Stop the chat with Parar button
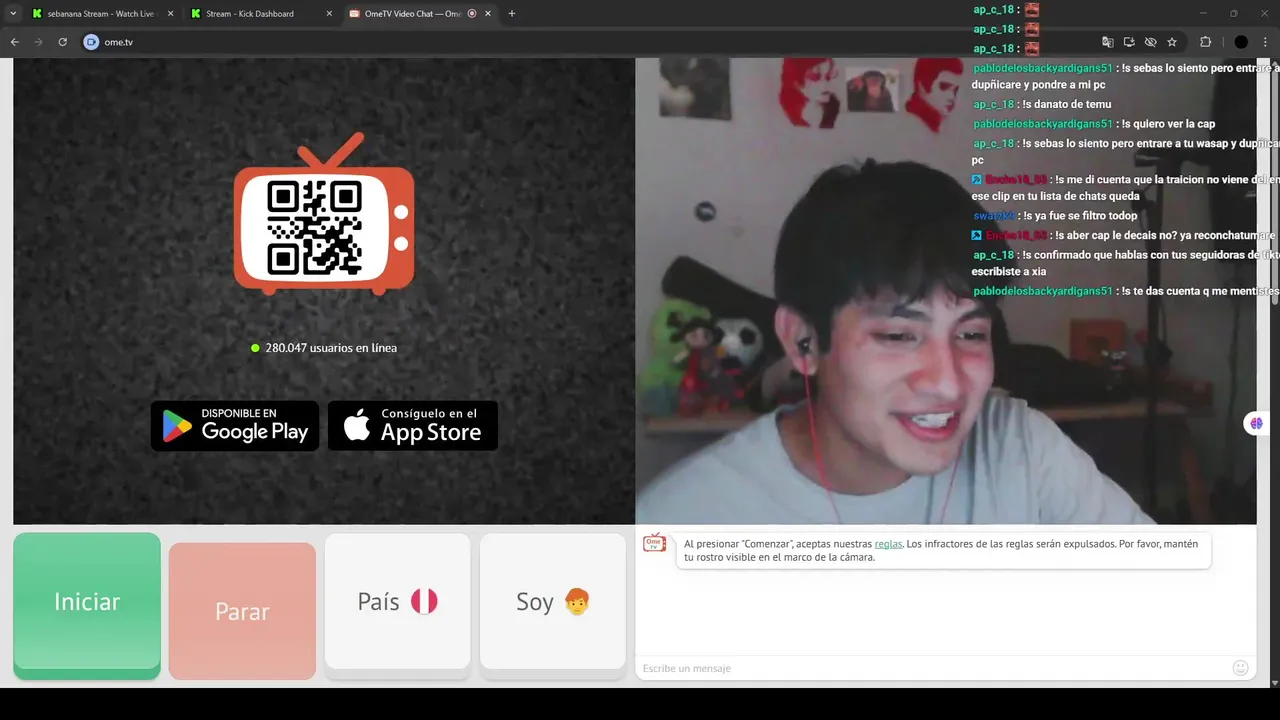This screenshot has height=720, width=1280. click(242, 611)
